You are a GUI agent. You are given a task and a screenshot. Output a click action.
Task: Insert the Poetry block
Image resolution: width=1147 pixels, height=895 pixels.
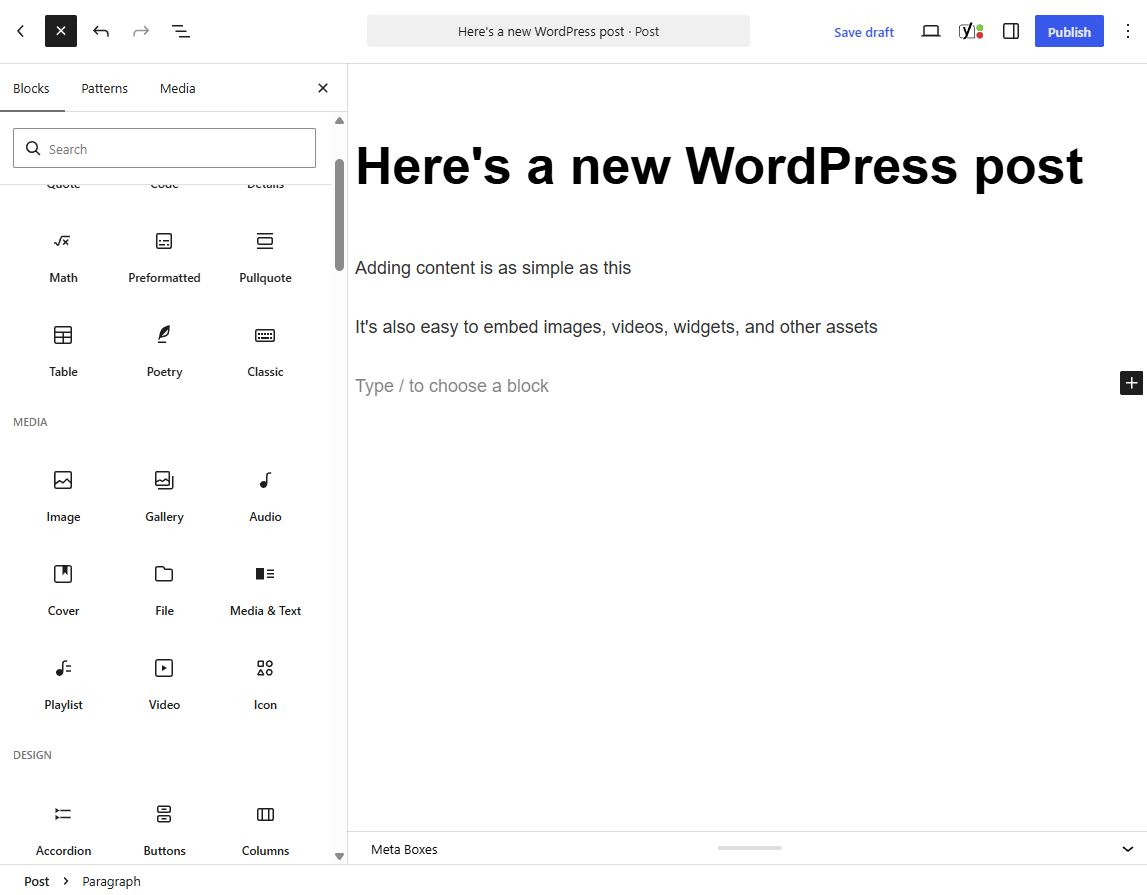click(164, 352)
